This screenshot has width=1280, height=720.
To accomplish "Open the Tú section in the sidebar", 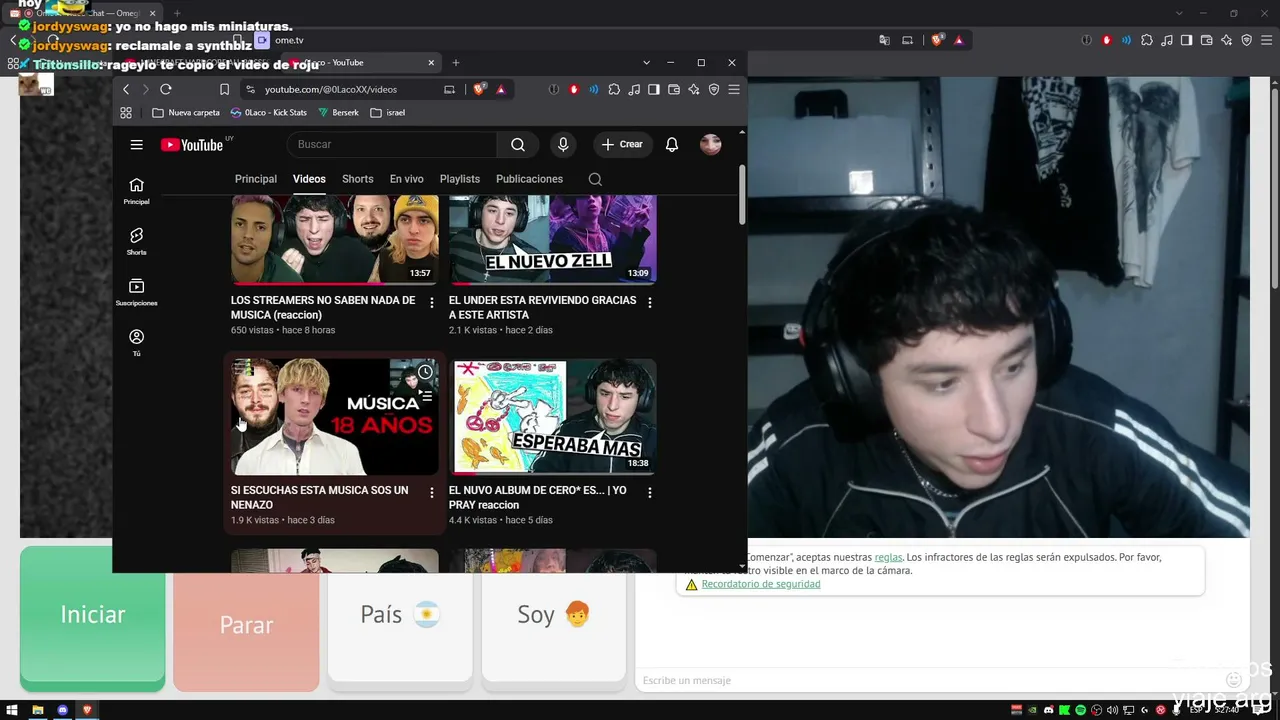I will click(x=136, y=343).
